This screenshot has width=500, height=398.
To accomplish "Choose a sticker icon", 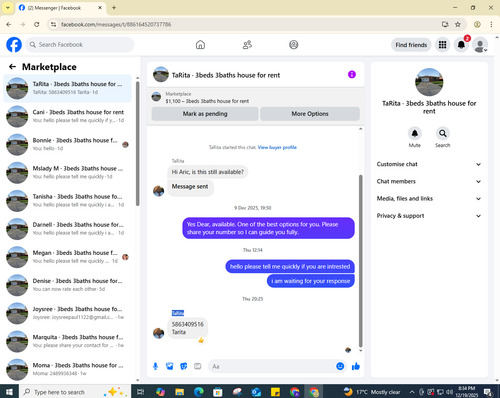I will click(184, 366).
